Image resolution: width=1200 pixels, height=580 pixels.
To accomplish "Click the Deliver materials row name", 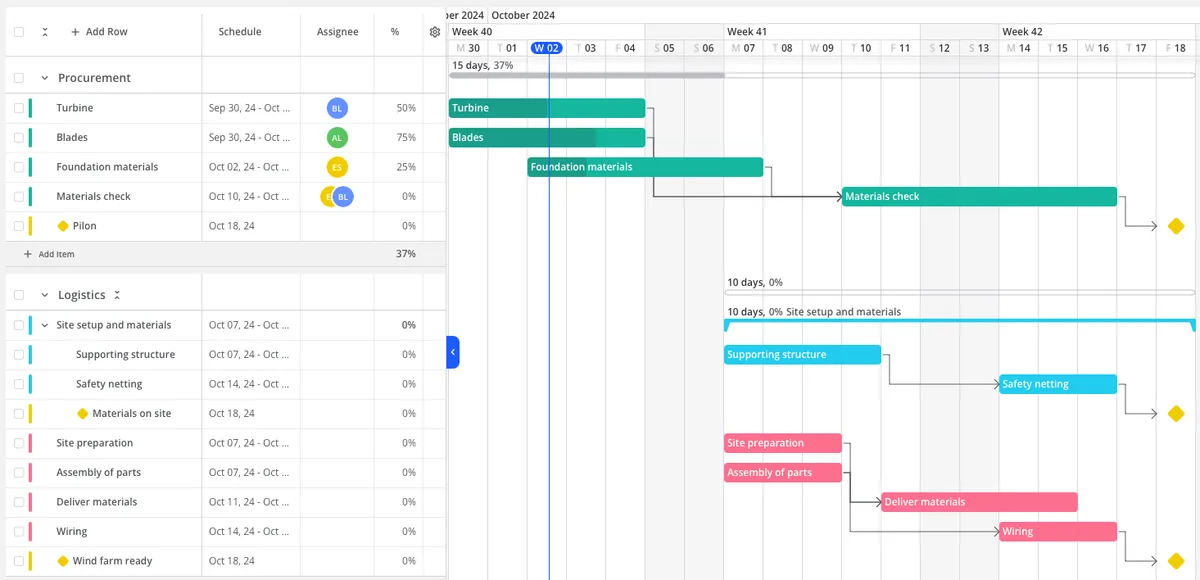I will pos(97,502).
